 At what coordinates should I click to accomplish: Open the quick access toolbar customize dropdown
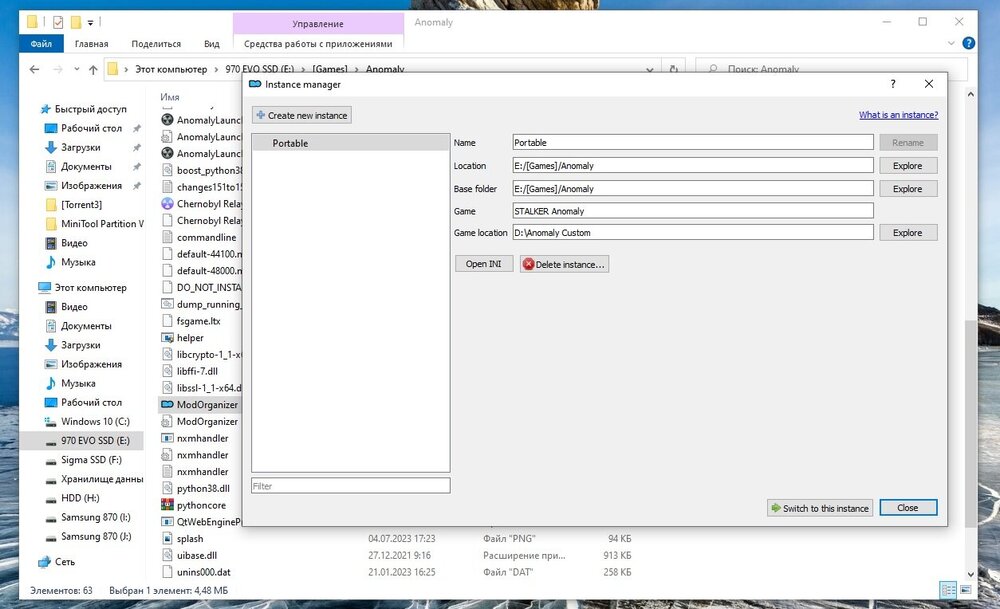click(x=92, y=22)
